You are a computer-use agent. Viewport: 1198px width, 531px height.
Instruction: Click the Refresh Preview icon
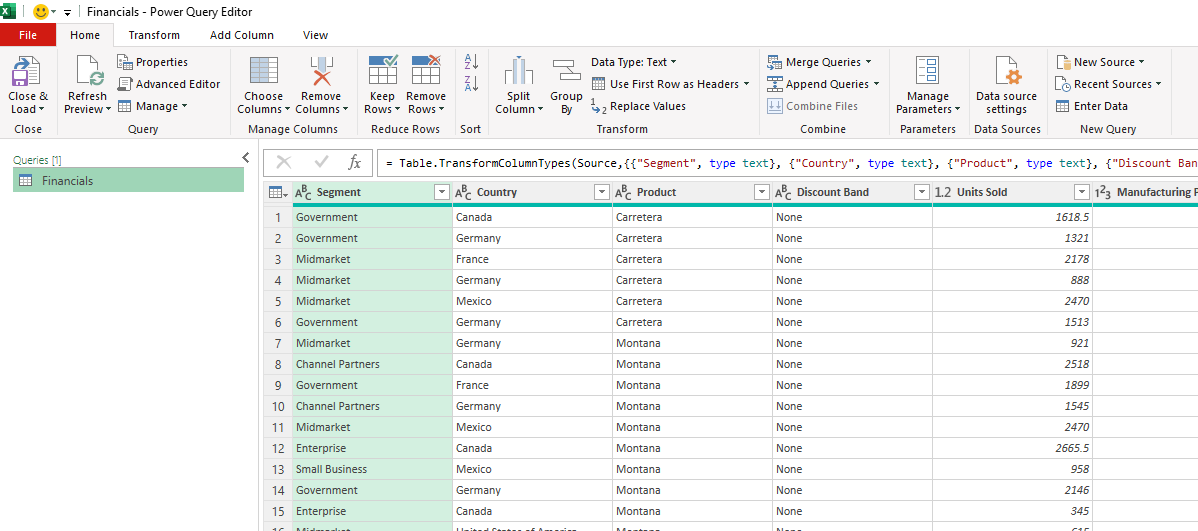(x=88, y=71)
